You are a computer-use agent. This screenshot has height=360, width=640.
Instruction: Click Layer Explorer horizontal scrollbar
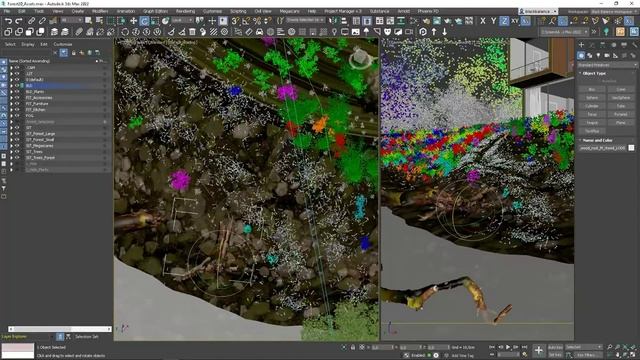pyautogui.click(x=60, y=329)
